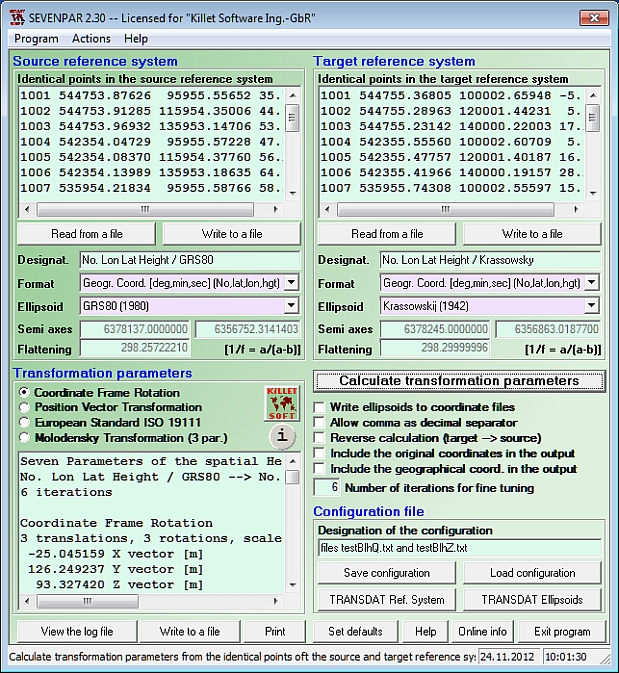Click Exit program button
Screen dimensions: 619x673
coord(562,631)
